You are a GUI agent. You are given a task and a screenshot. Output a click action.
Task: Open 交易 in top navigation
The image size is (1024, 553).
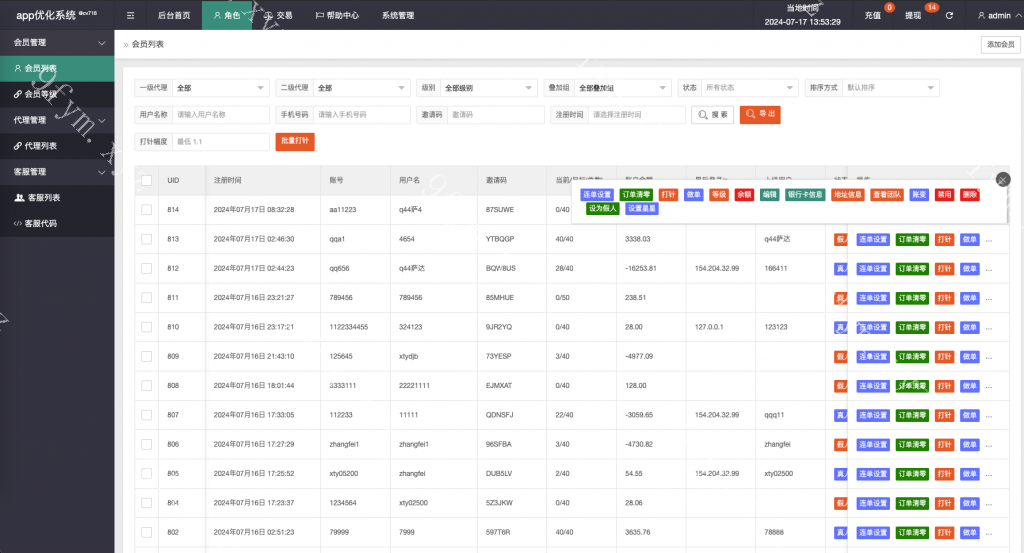pyautogui.click(x=278, y=15)
